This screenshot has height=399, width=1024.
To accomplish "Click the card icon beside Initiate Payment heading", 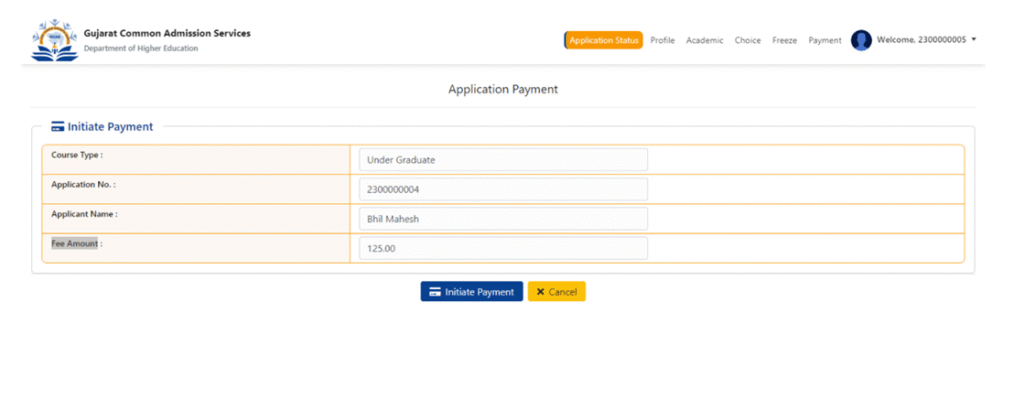I will pos(57,127).
